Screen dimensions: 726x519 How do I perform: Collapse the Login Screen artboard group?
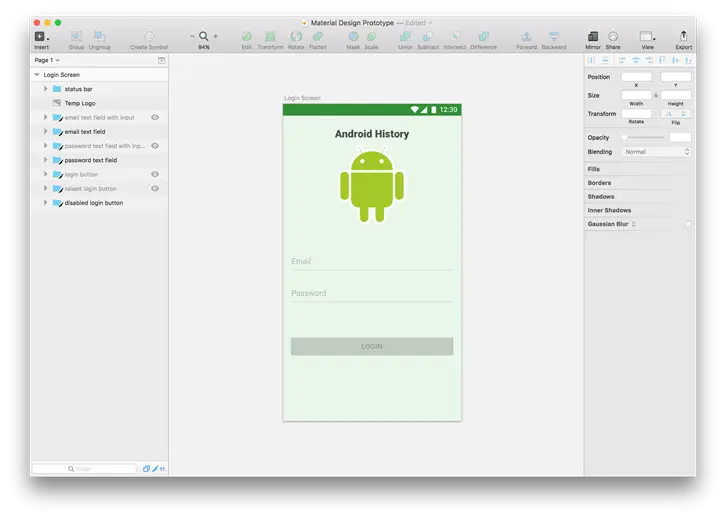click(x=37, y=75)
